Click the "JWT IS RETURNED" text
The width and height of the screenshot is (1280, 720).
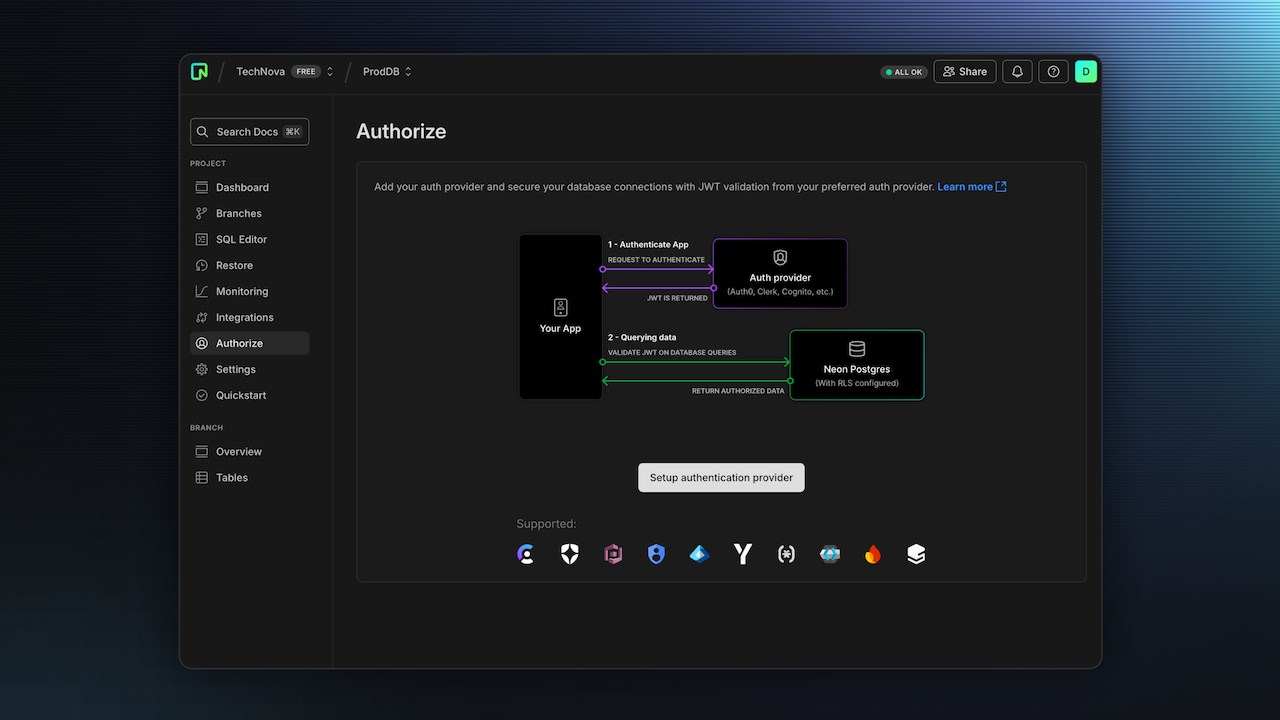pos(677,298)
